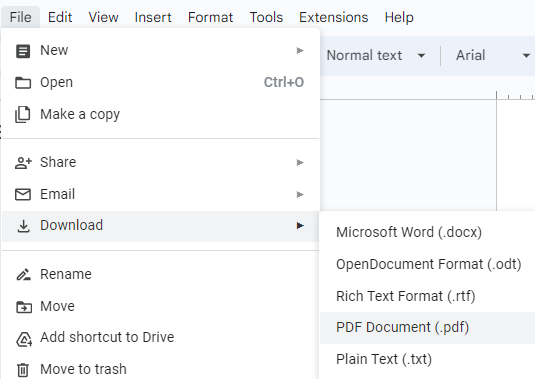The width and height of the screenshot is (535, 379).
Task: Open the Normal text style dropdown
Action: point(376,55)
